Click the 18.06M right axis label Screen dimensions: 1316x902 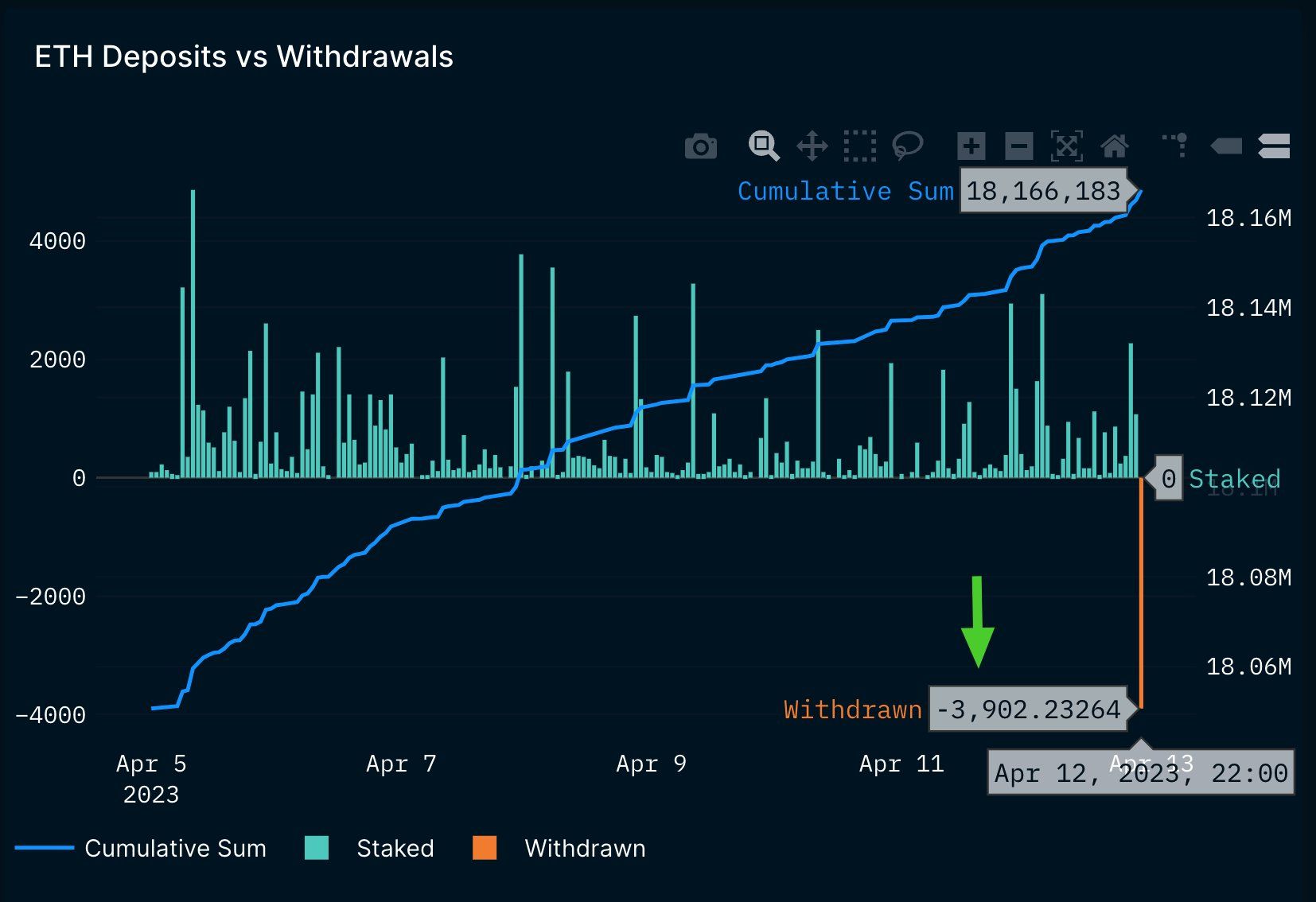pyautogui.click(x=1249, y=667)
